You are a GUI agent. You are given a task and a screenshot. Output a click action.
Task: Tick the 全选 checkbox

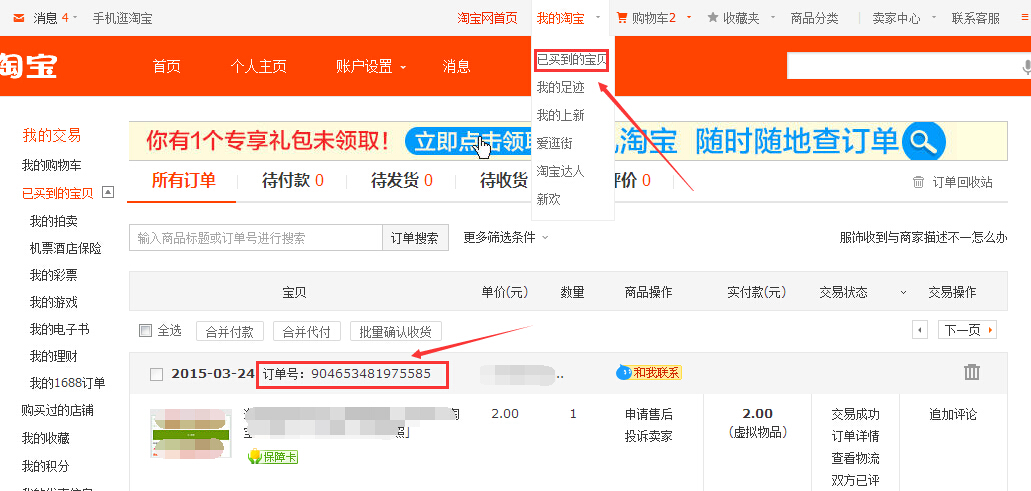145,330
